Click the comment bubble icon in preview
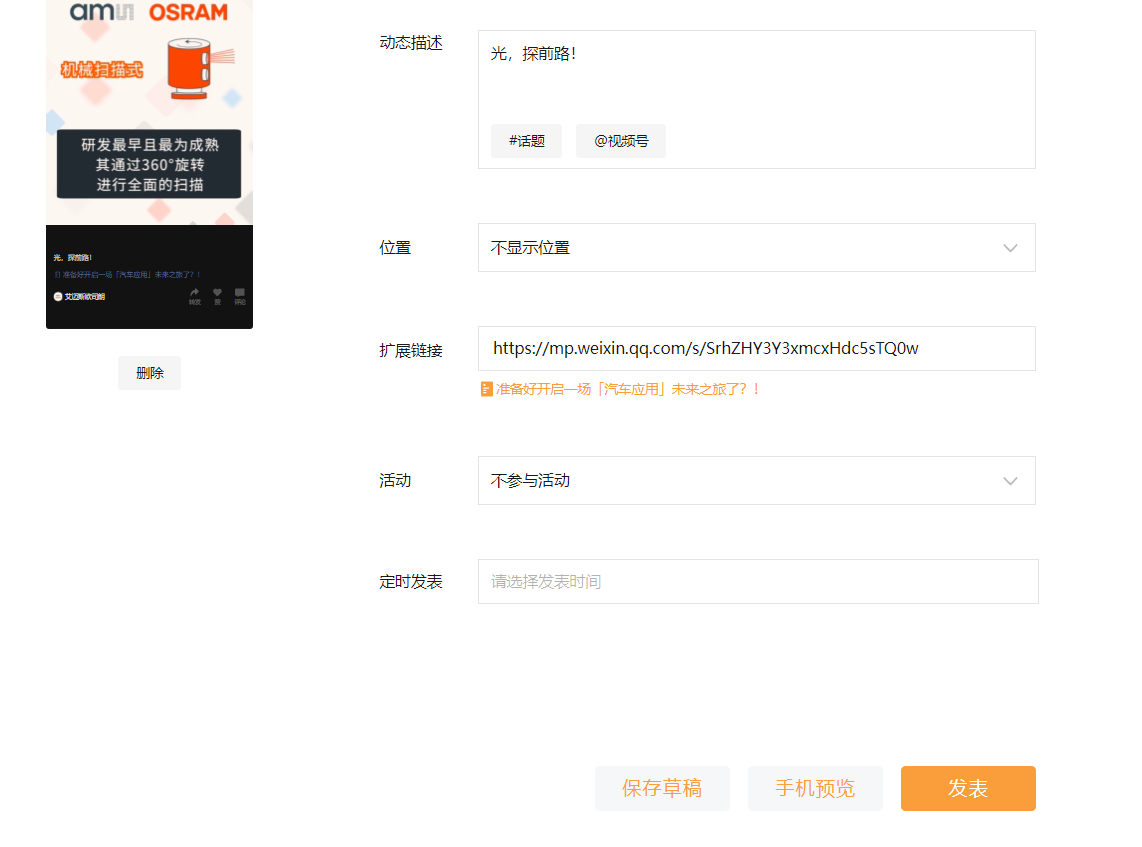The width and height of the screenshot is (1142, 847). [240, 293]
